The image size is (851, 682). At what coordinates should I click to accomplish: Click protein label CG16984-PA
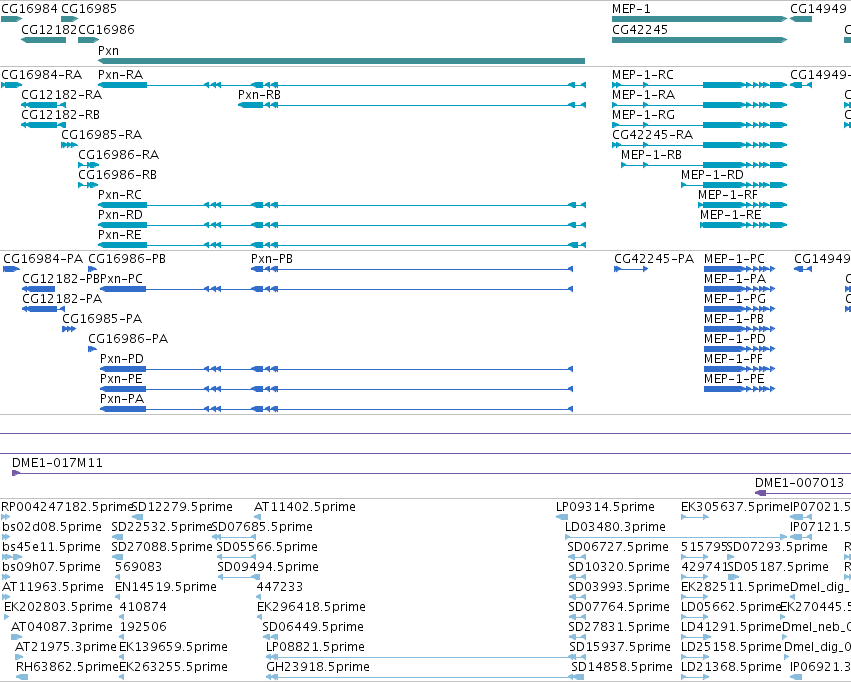pos(43,259)
